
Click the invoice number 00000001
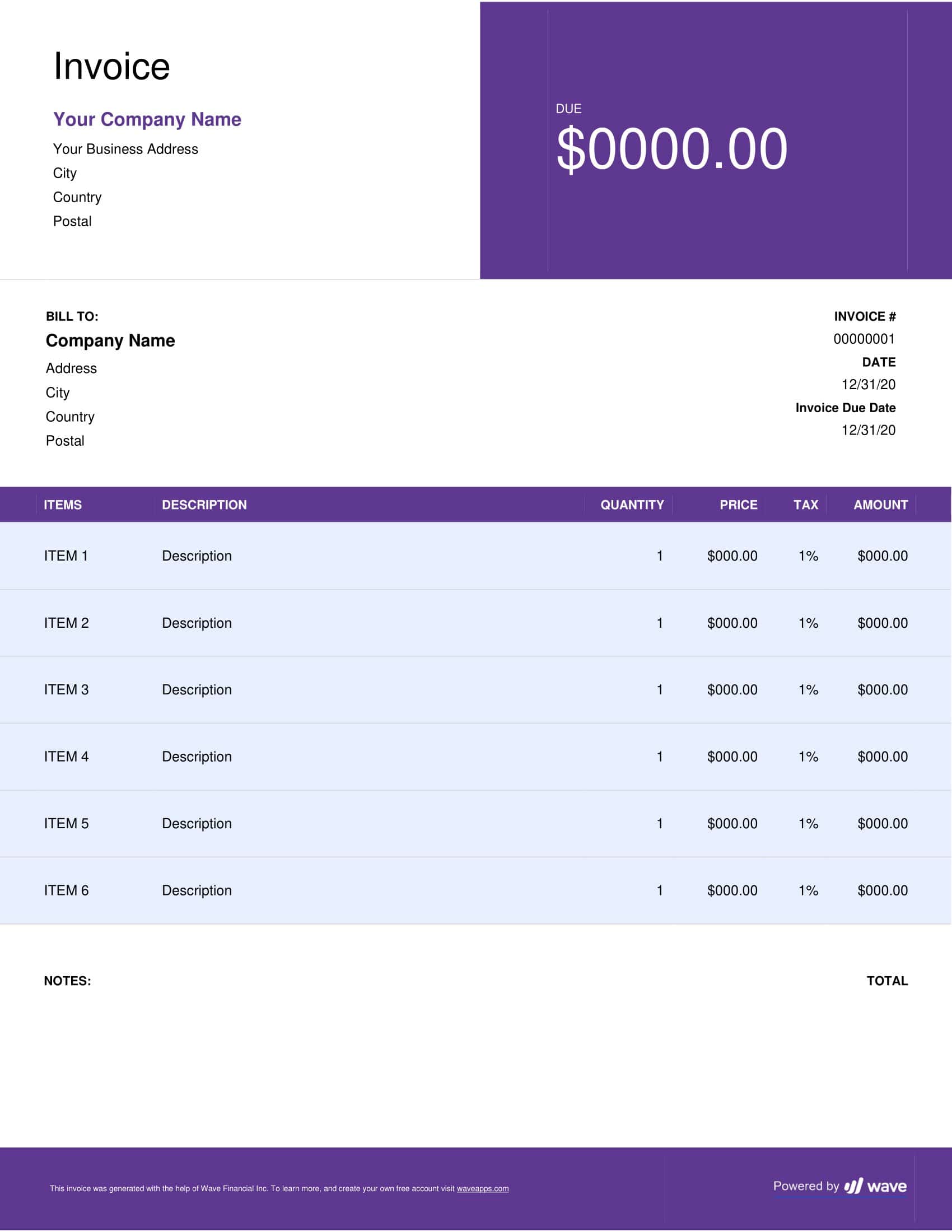tap(864, 339)
